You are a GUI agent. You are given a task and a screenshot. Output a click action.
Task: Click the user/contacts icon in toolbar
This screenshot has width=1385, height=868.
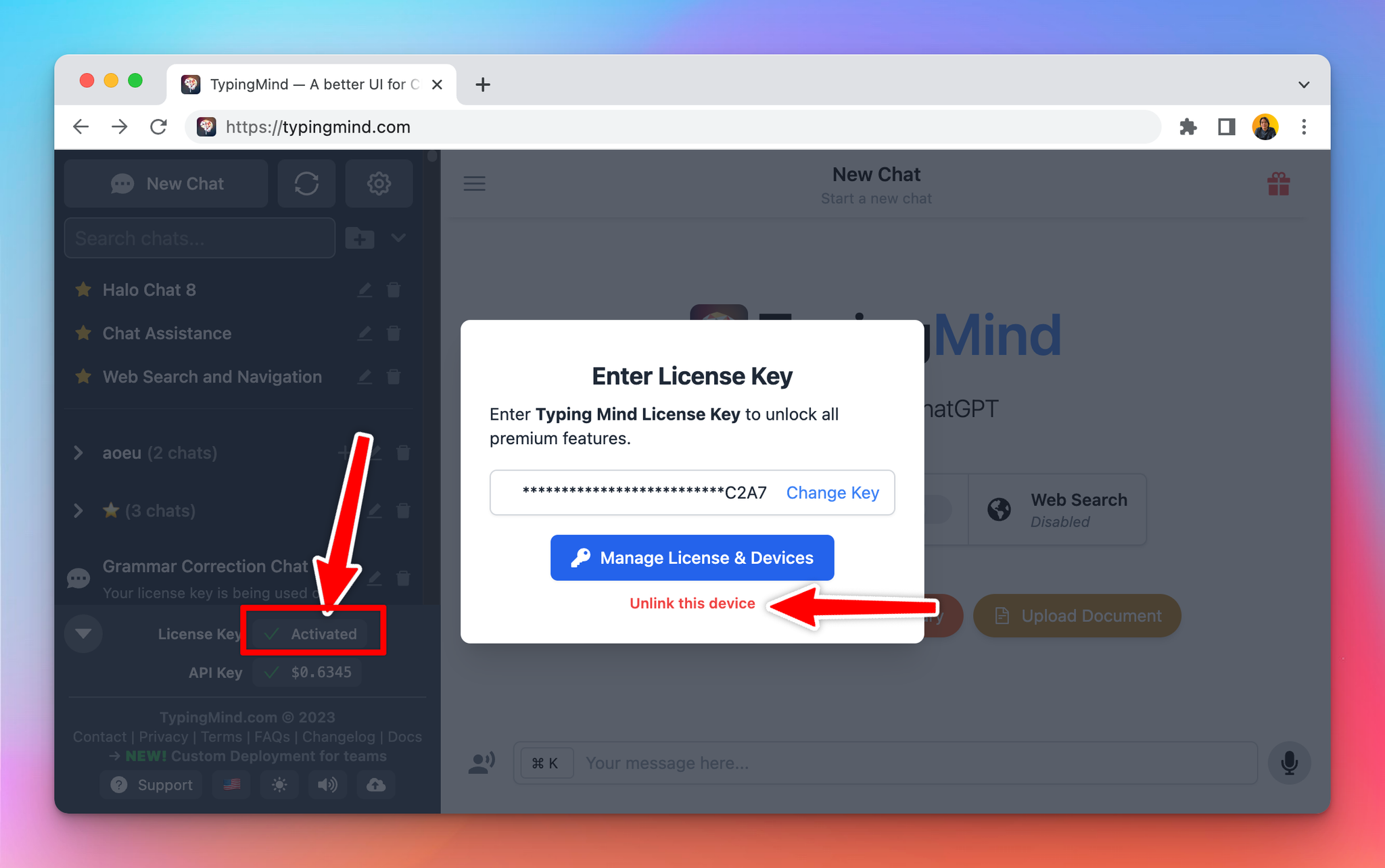(x=480, y=762)
